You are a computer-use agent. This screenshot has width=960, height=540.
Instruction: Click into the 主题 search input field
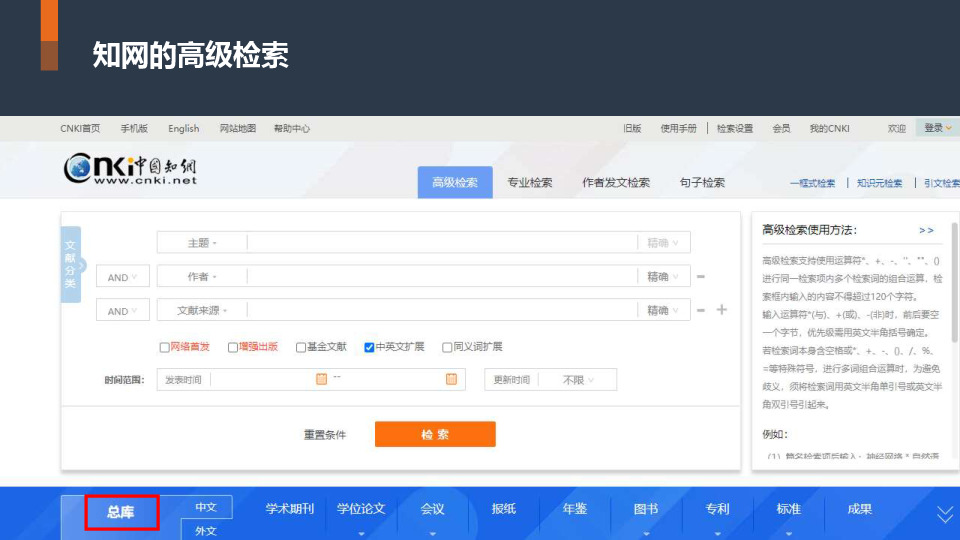pos(442,243)
